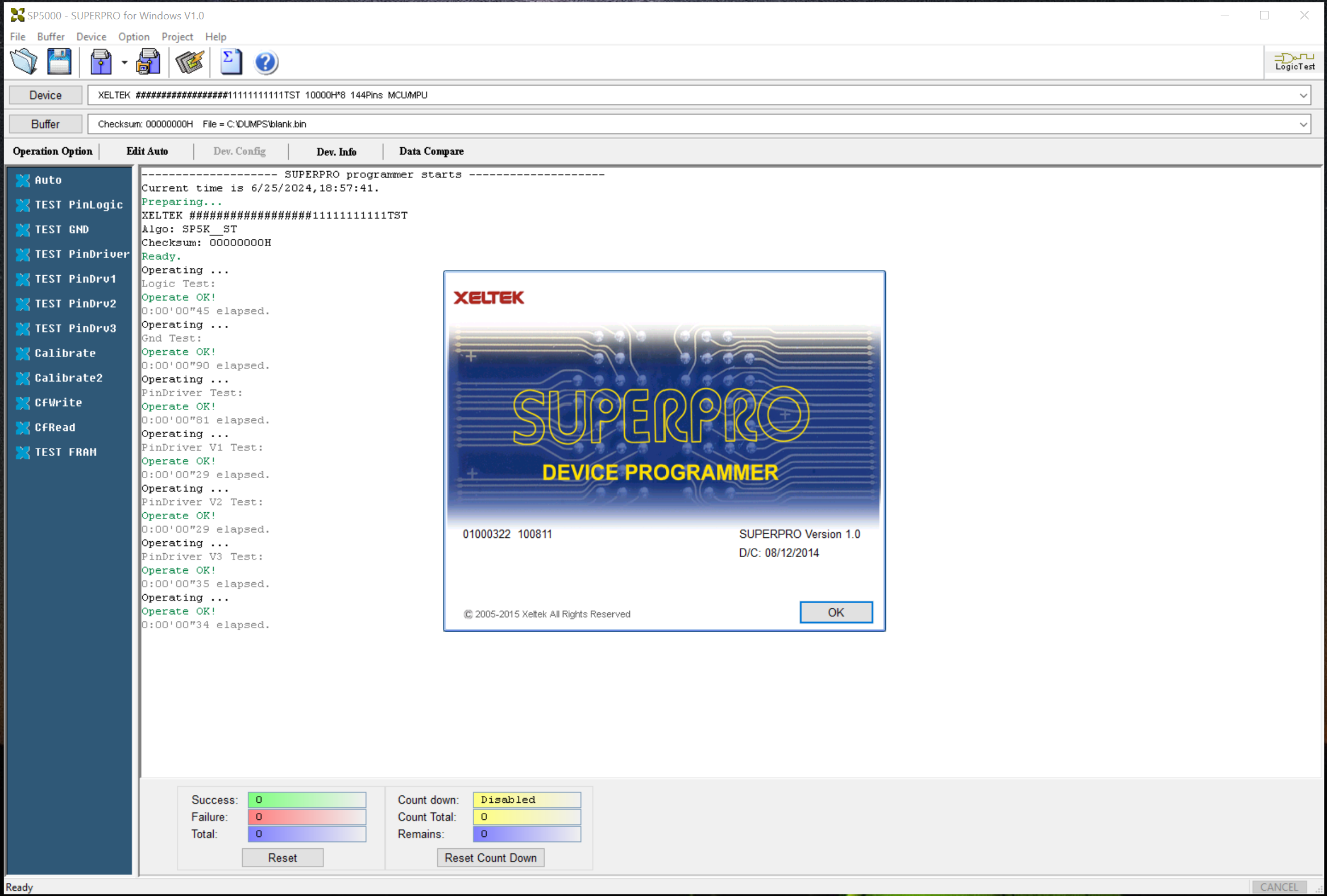This screenshot has width=1327, height=896.
Task: Click the green Success counter bar
Action: tap(306, 799)
